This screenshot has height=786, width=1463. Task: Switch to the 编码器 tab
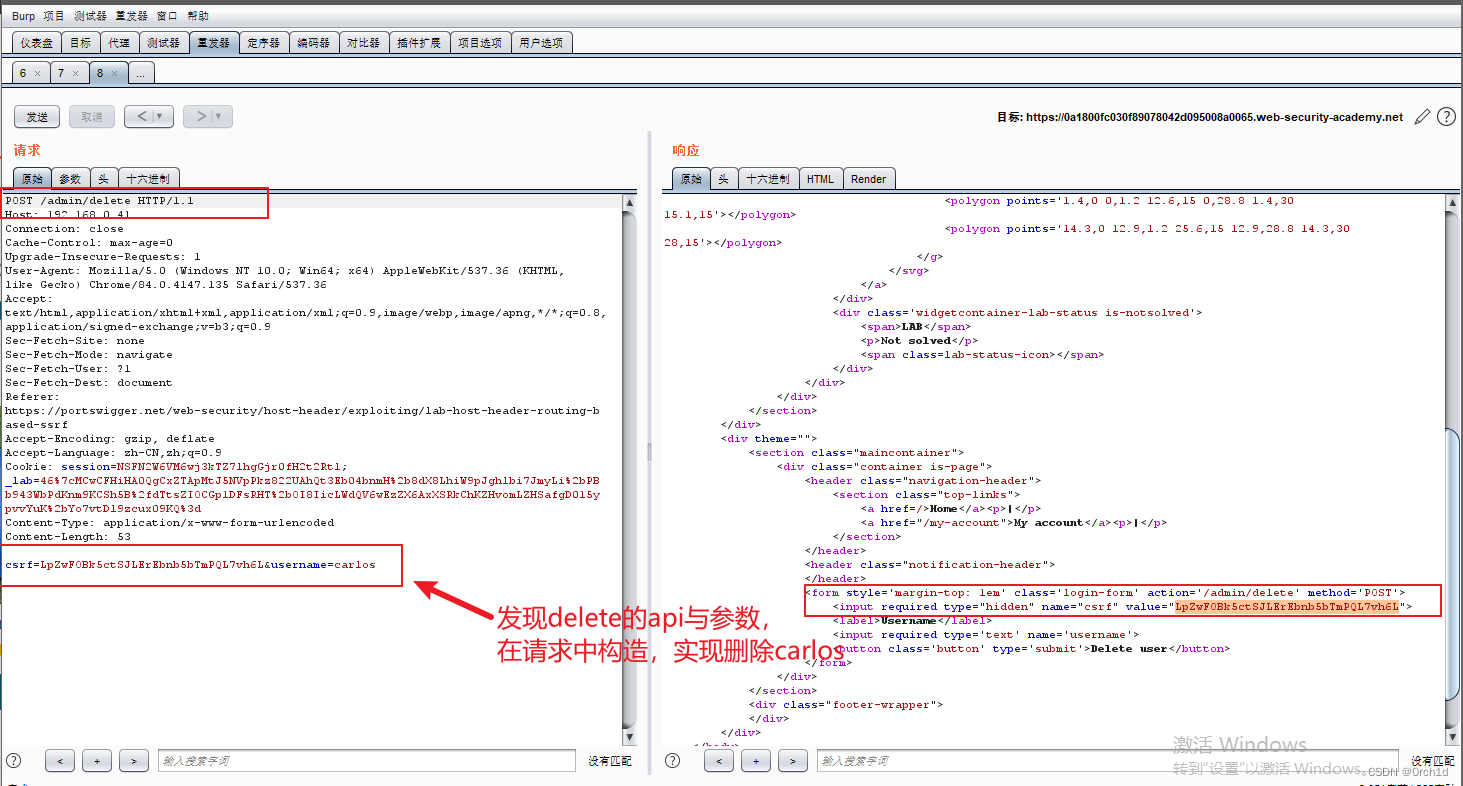[x=314, y=43]
